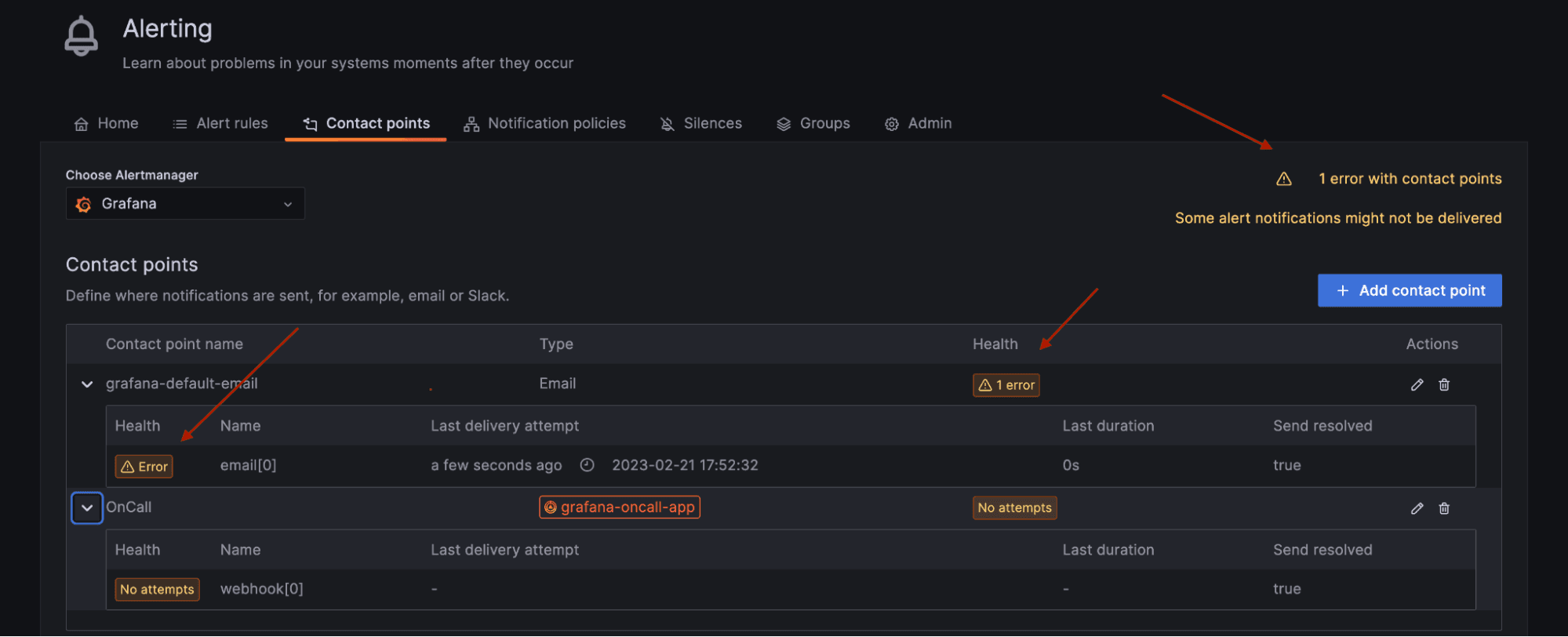This screenshot has height=637, width=1568.
Task: Click the Groups layers icon
Action: 784,124
